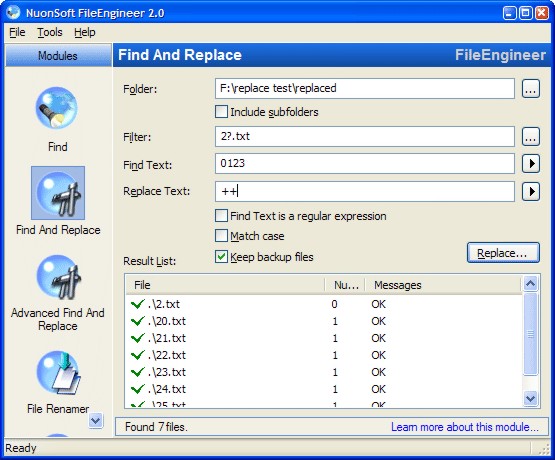Click the green checkmark beside 20.txt

point(138,321)
